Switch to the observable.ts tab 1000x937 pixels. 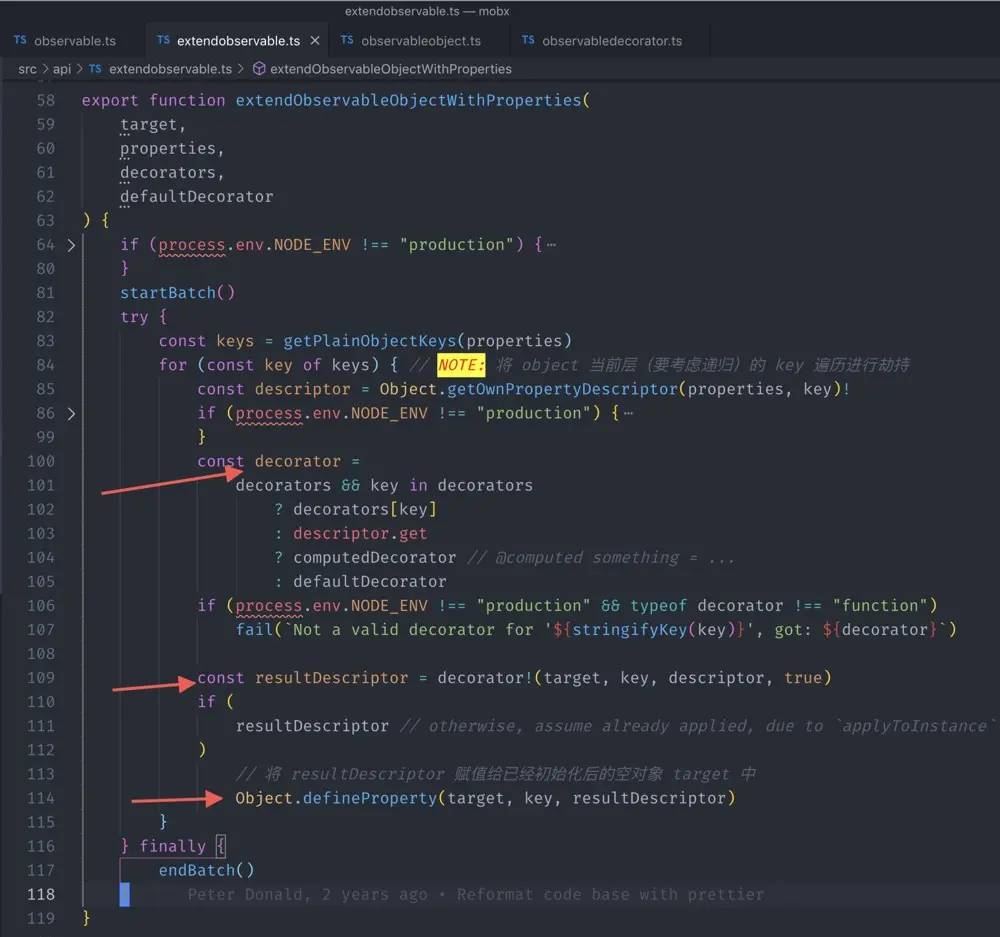(x=72, y=40)
